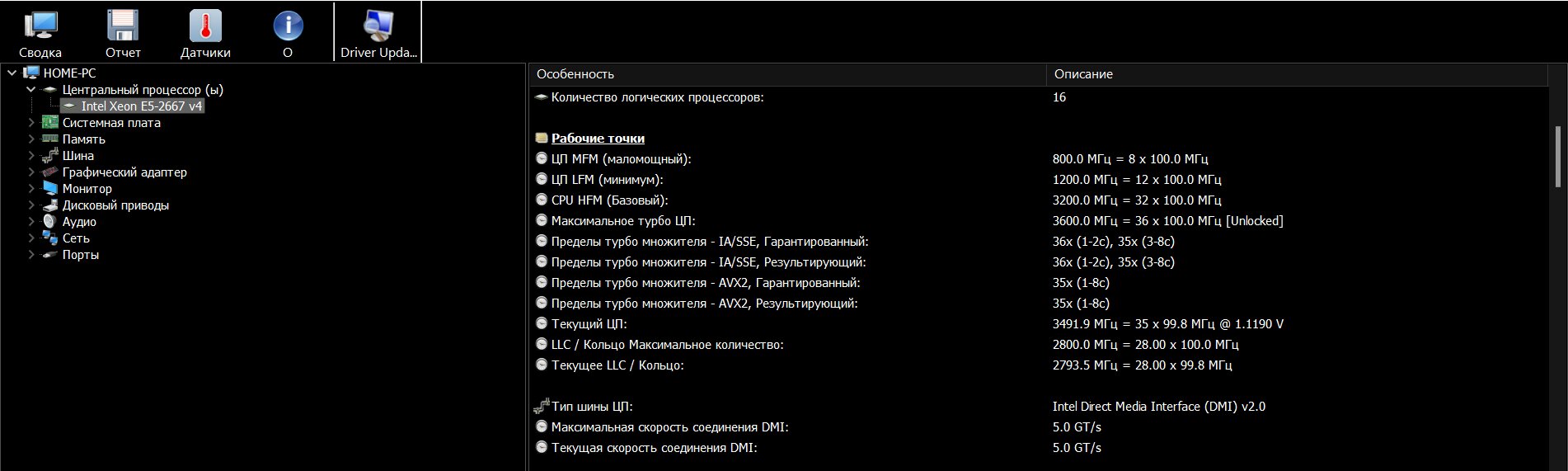This screenshot has height=471, width=1568.
Task: Collapse the HOME-PC root node
Action: point(12,73)
